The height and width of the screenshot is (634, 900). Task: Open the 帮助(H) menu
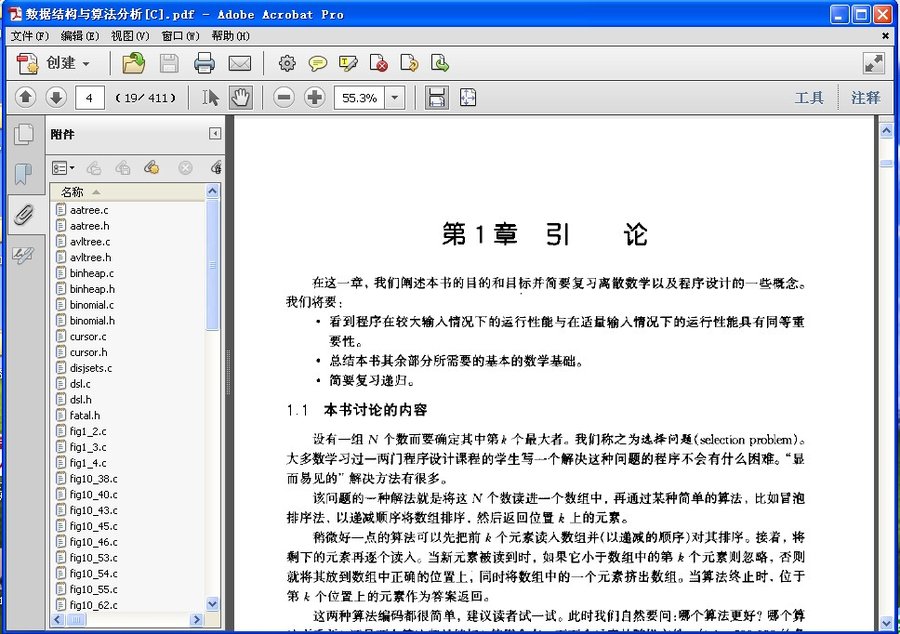pos(230,36)
